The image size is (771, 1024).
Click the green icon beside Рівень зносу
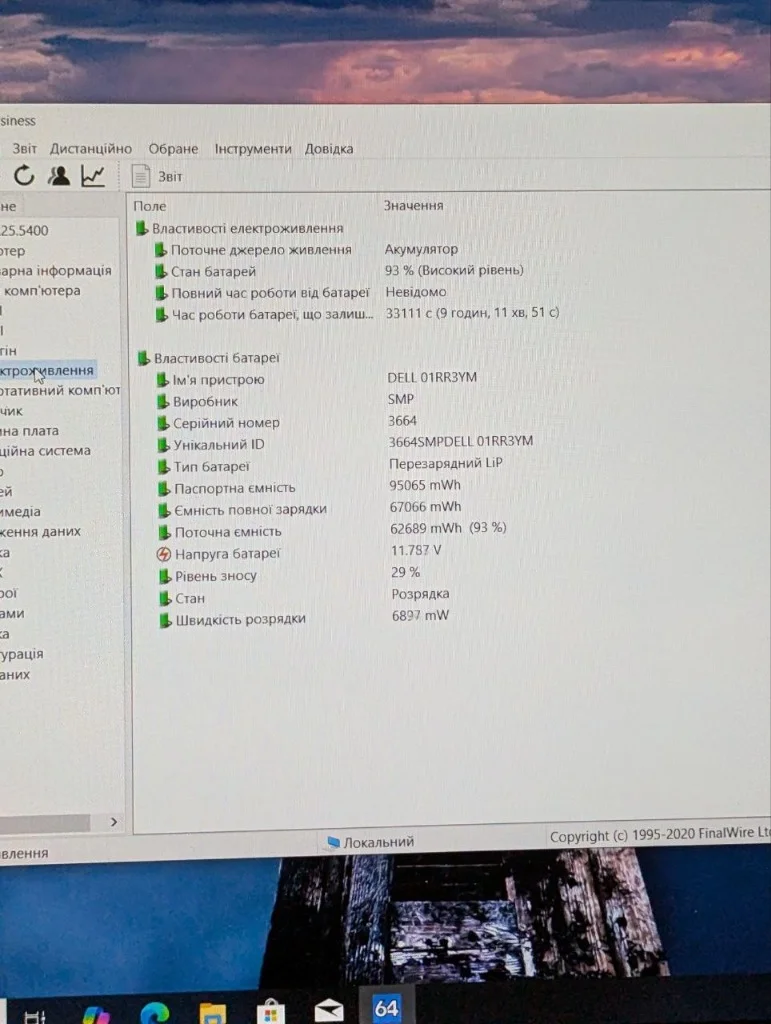[165, 576]
